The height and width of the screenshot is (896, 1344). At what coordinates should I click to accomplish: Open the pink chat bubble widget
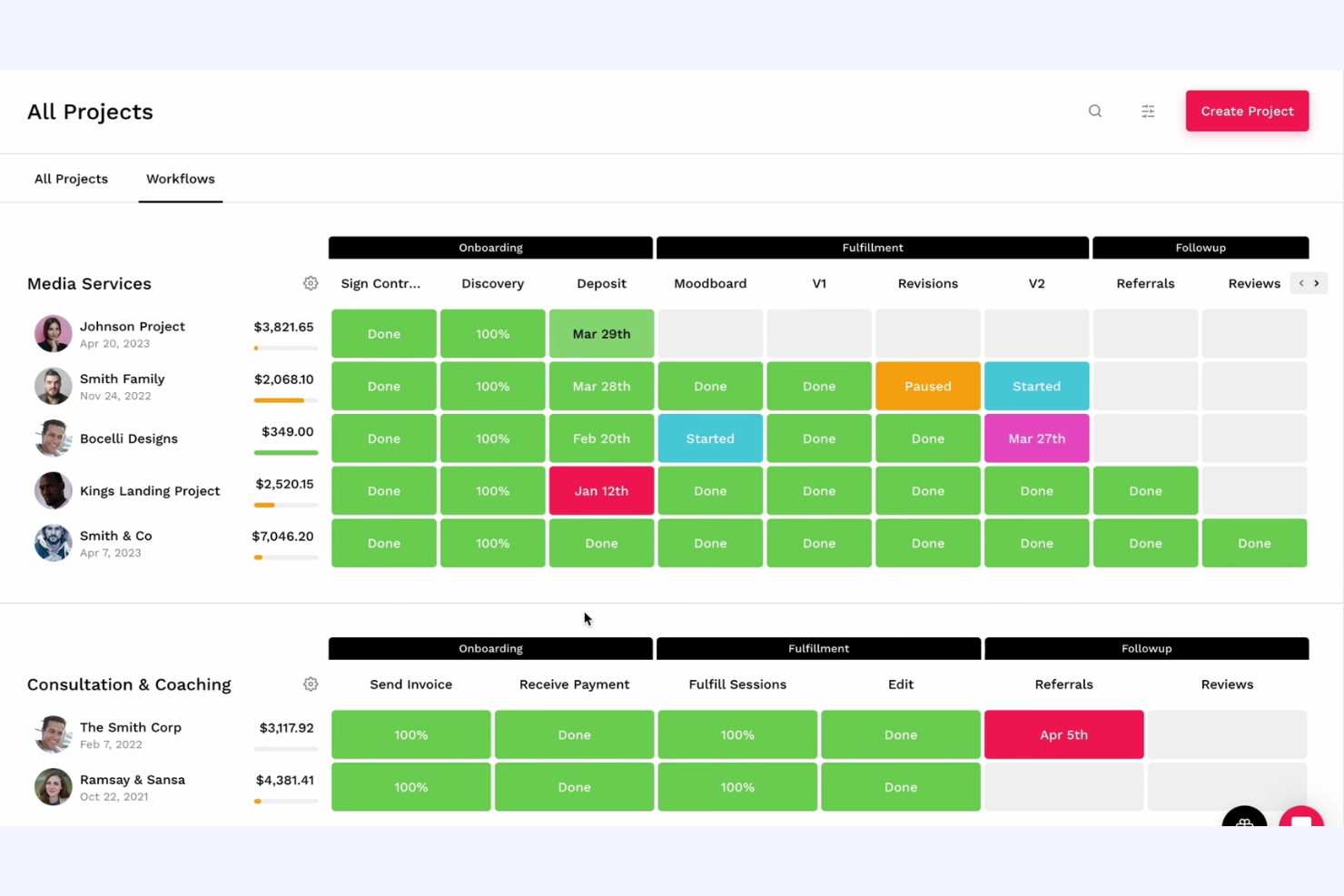(x=1301, y=816)
